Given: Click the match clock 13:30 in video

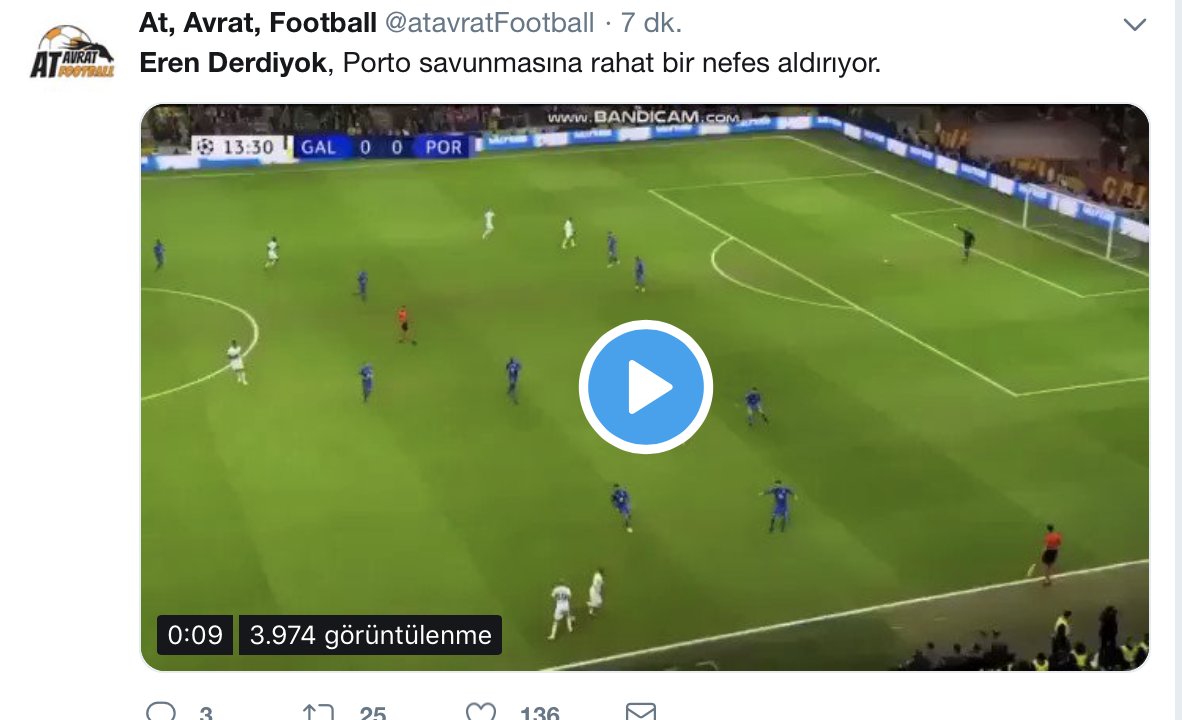Looking at the screenshot, I should point(241,146).
